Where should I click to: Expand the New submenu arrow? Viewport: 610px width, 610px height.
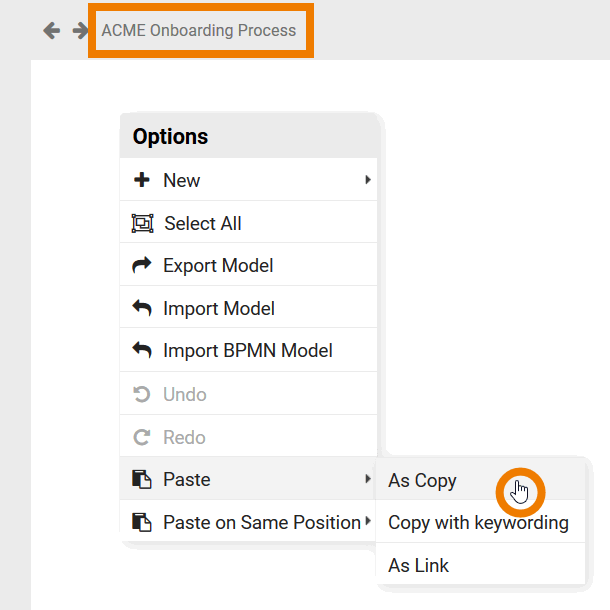coord(368,180)
